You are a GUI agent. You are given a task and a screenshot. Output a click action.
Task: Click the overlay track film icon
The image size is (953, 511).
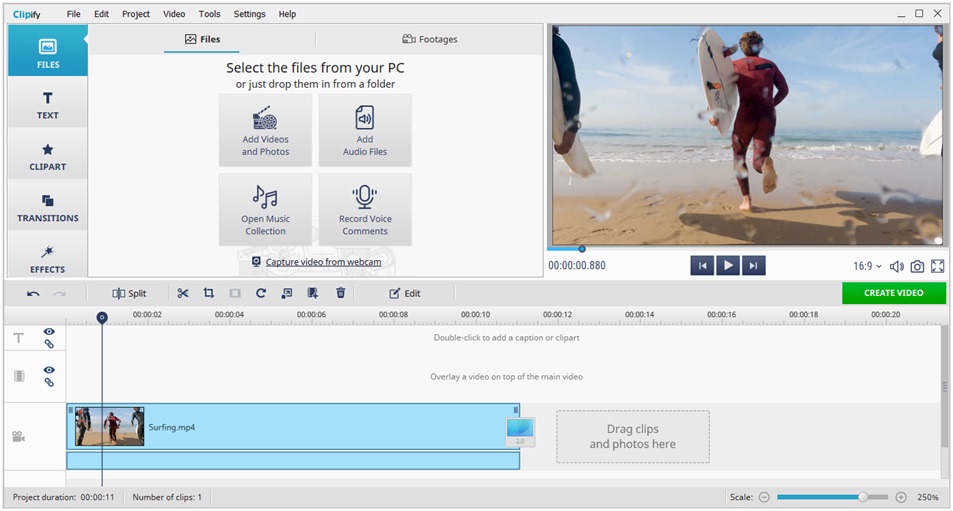click(x=19, y=376)
